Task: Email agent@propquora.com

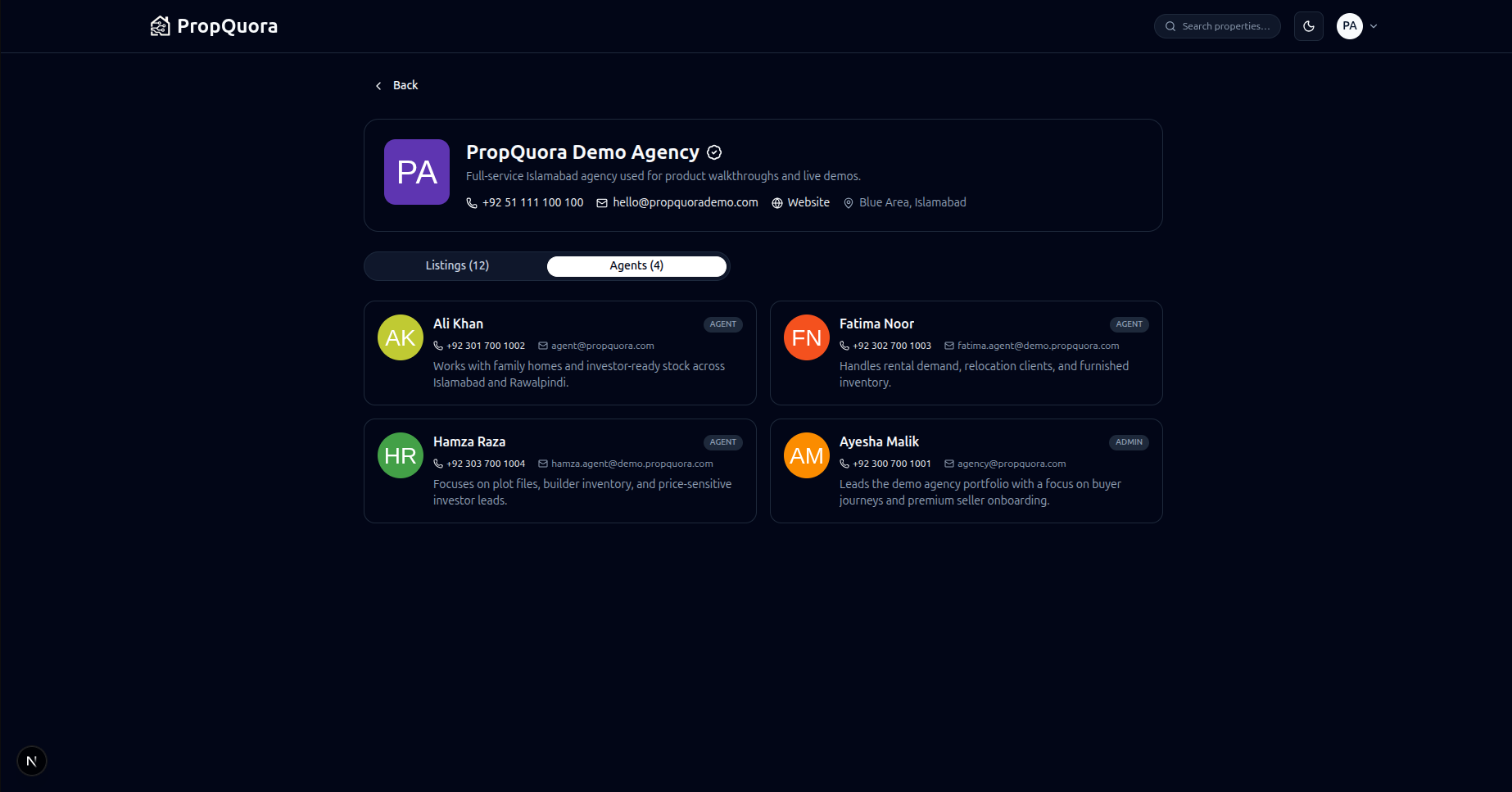Action: pos(603,346)
